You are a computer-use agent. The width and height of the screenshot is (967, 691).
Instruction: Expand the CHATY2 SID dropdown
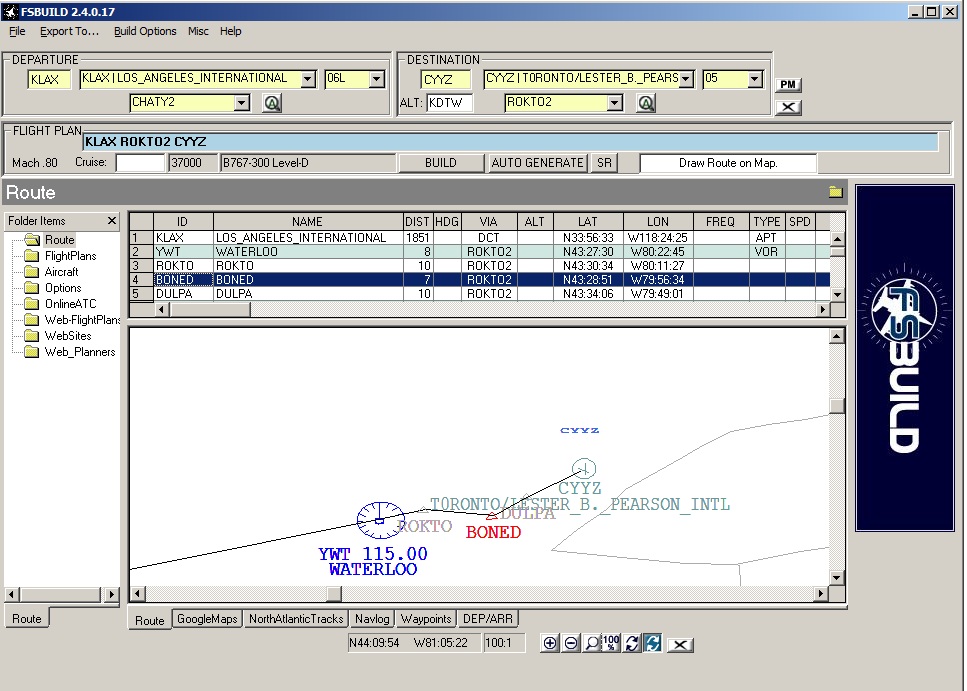point(242,102)
